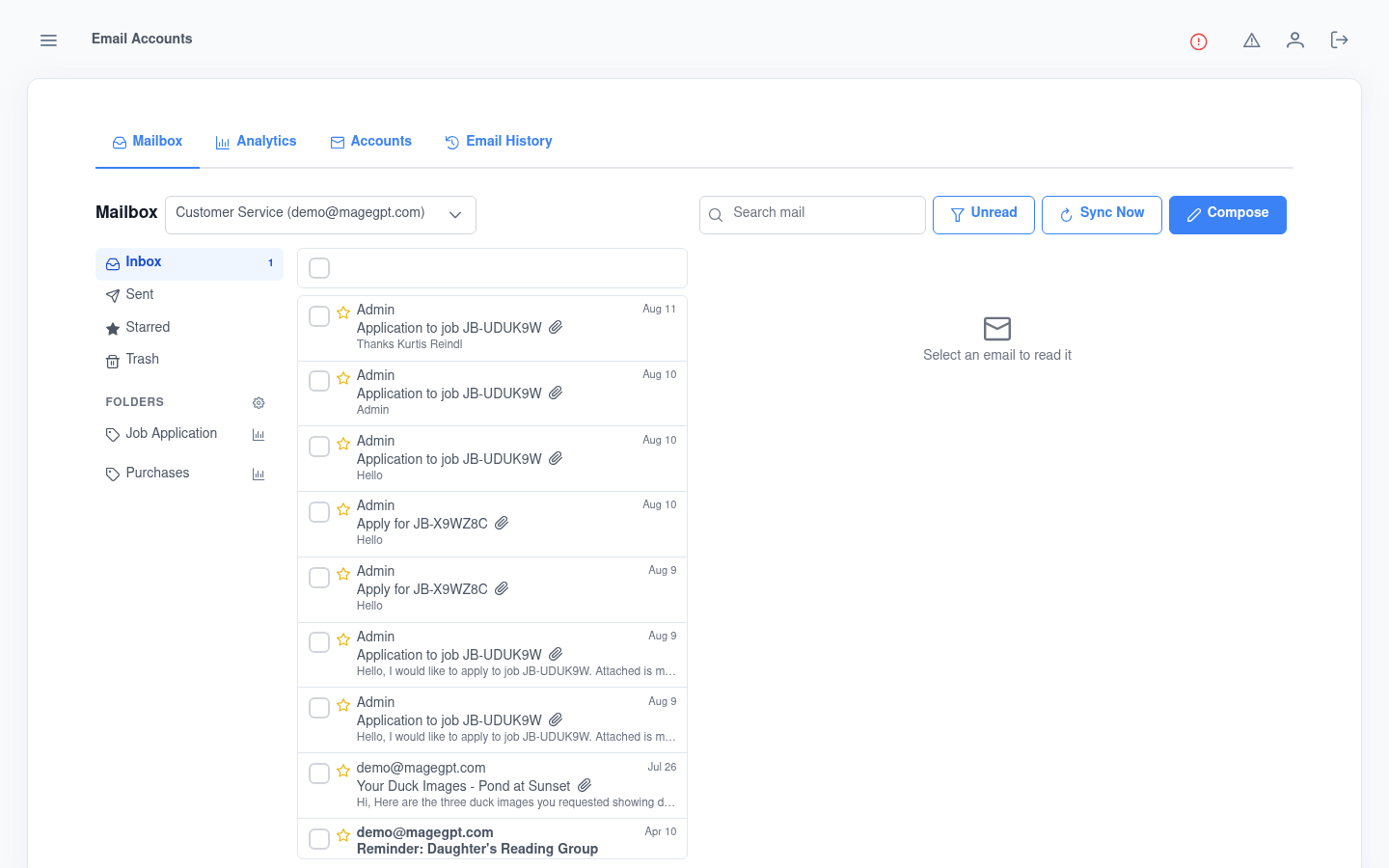Star the Reminder: Daughter's Reading Group email
The height and width of the screenshot is (868, 1389).
tap(343, 835)
